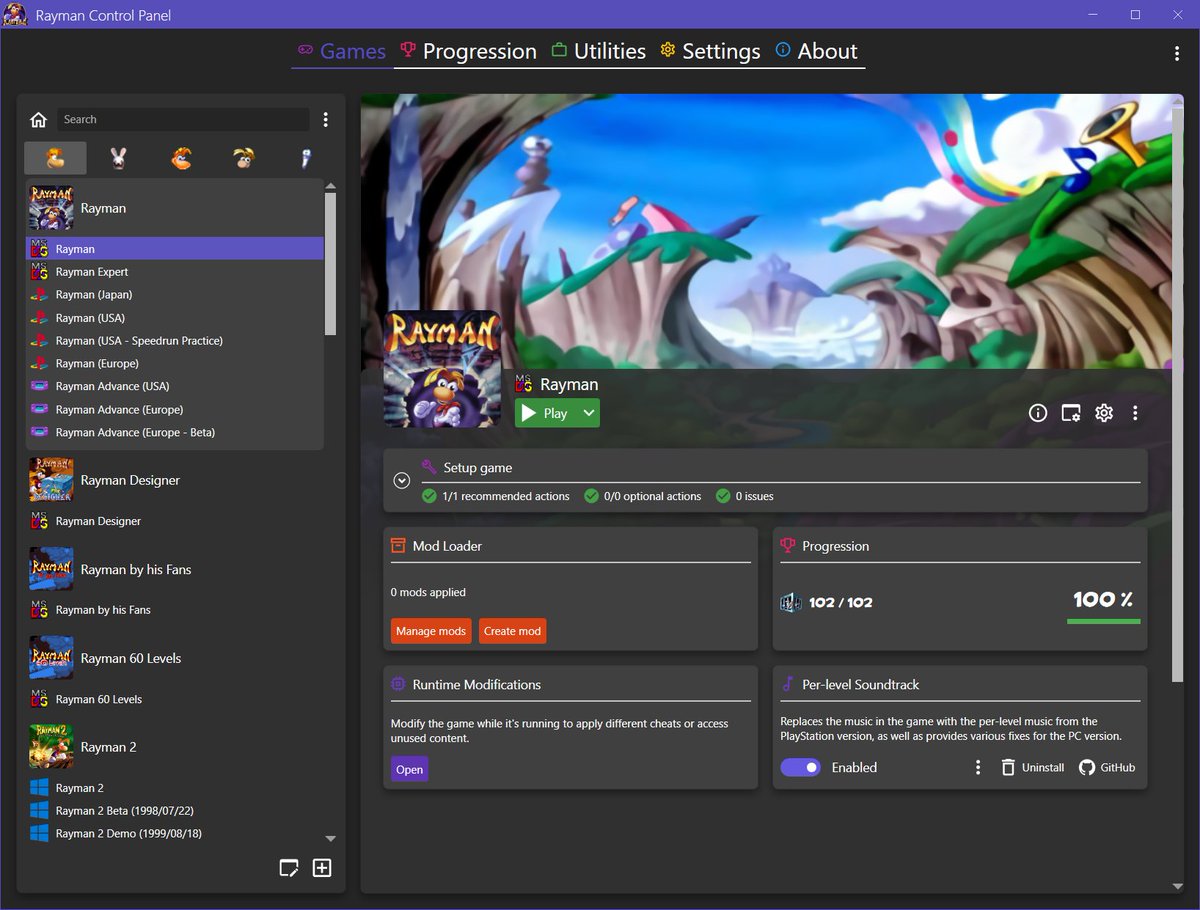Click the home icon beside the search box
The height and width of the screenshot is (910, 1200).
click(38, 120)
